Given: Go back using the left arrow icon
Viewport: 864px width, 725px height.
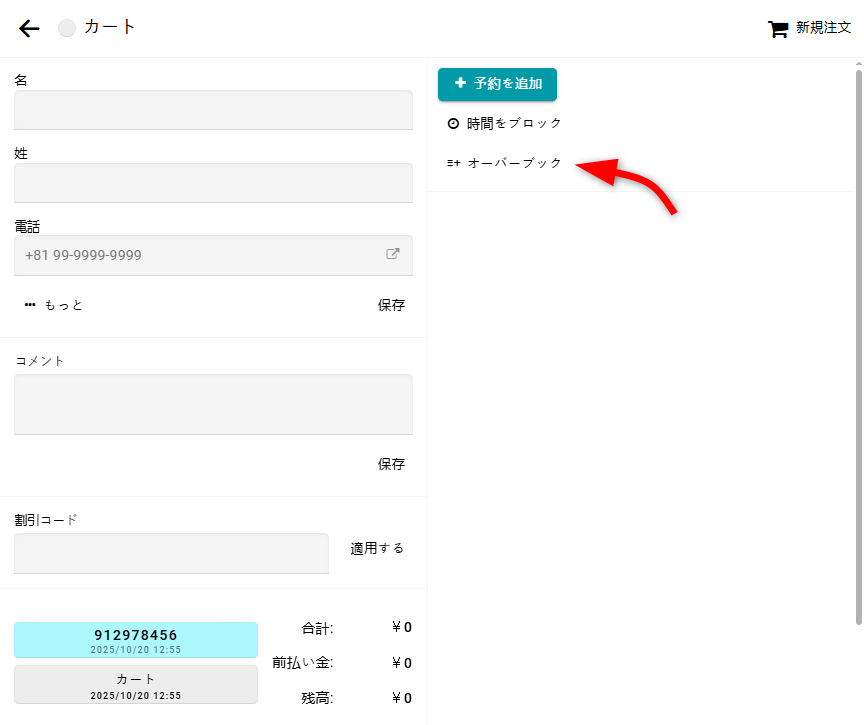Looking at the screenshot, I should (29, 28).
